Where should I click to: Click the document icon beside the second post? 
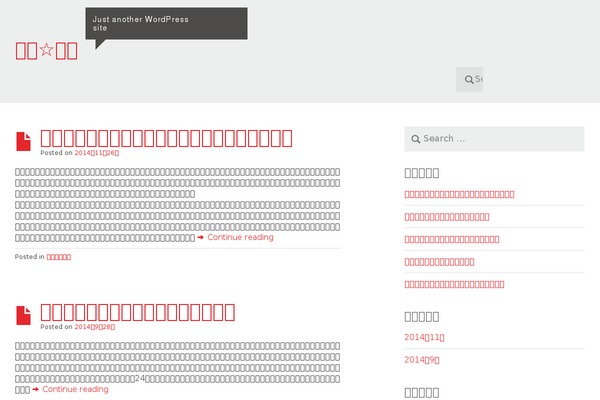pyautogui.click(x=23, y=315)
